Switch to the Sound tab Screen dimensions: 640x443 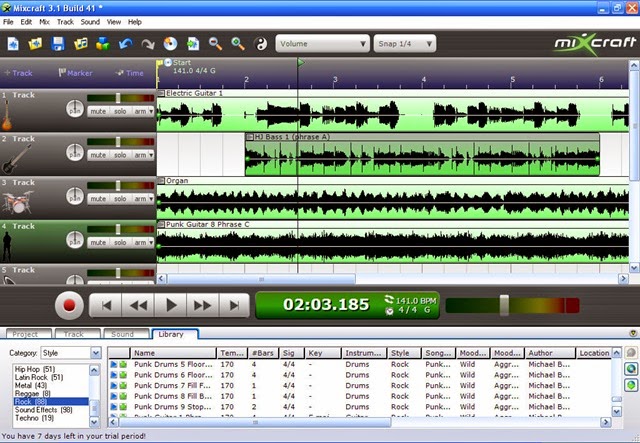click(126, 334)
